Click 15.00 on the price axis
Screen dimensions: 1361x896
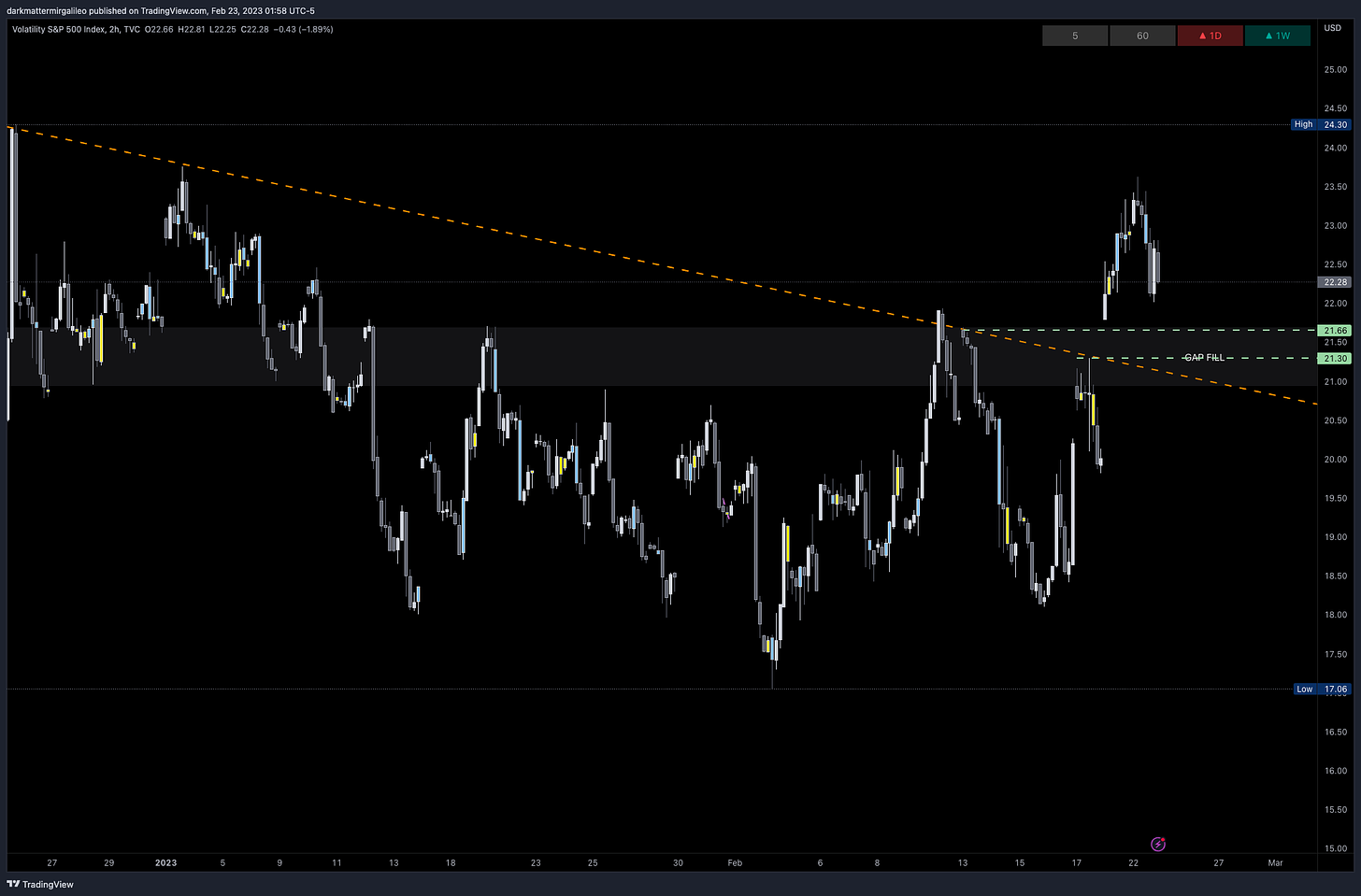[1335, 848]
